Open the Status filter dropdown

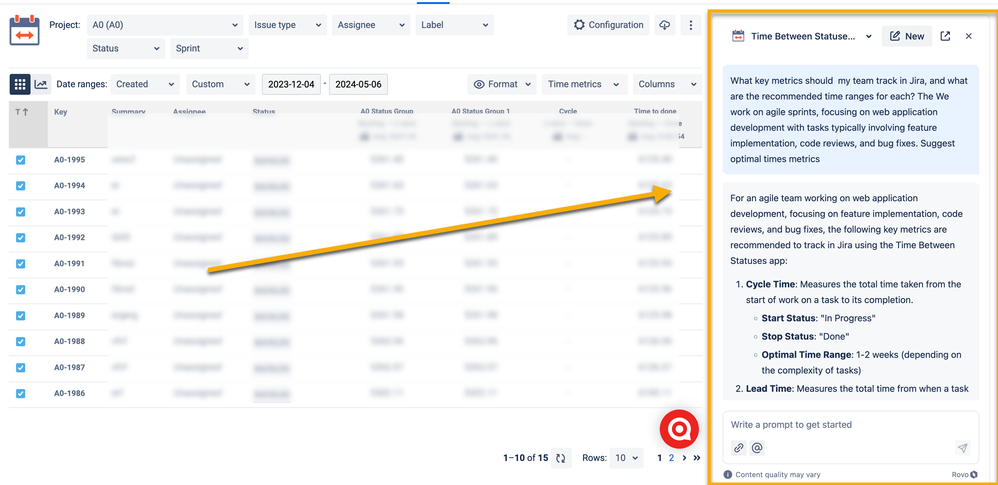click(125, 48)
